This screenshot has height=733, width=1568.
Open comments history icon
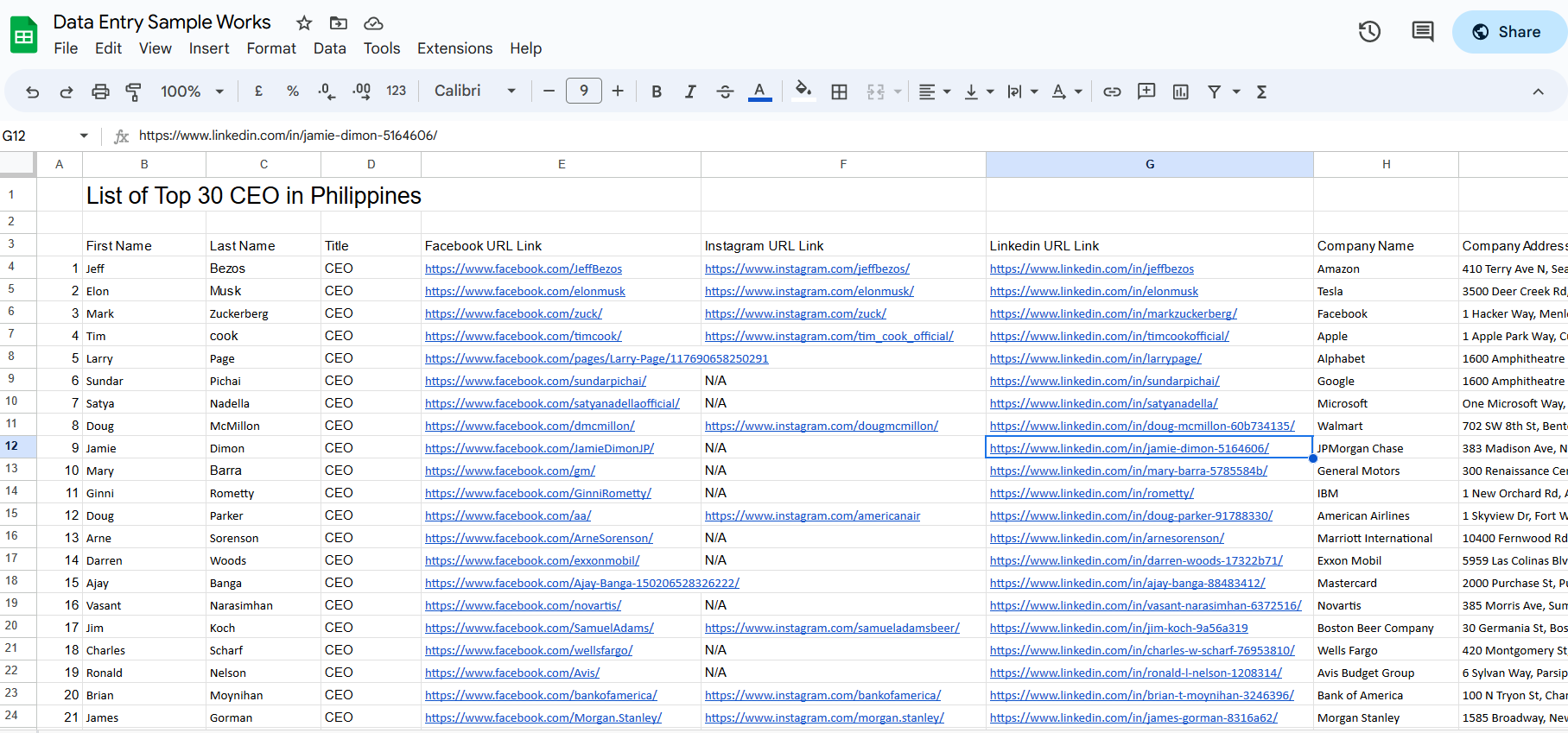click(x=1422, y=32)
